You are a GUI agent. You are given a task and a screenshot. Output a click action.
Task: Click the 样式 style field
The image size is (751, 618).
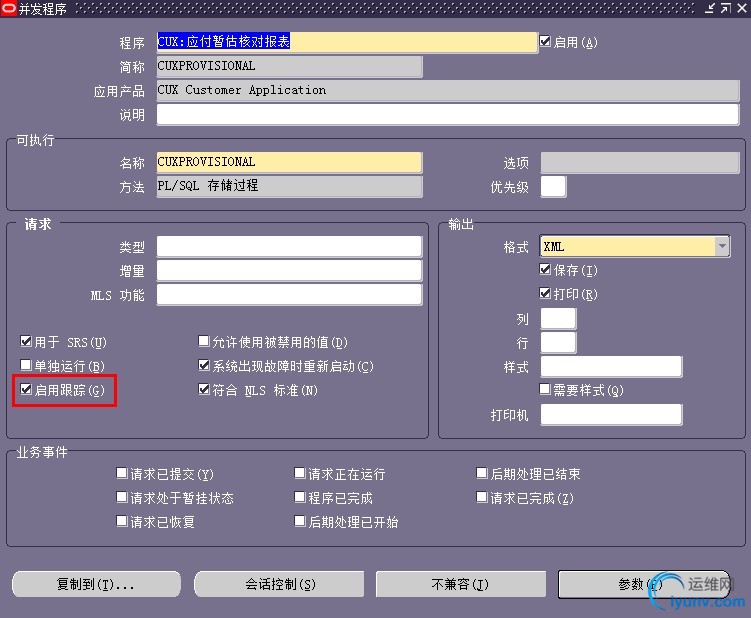[x=611, y=366]
